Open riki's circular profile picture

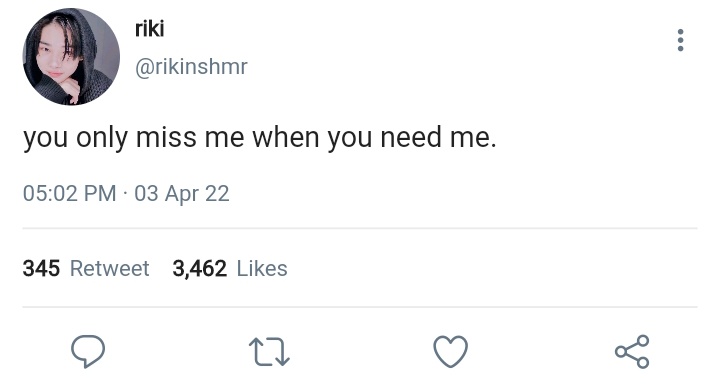tap(71, 57)
